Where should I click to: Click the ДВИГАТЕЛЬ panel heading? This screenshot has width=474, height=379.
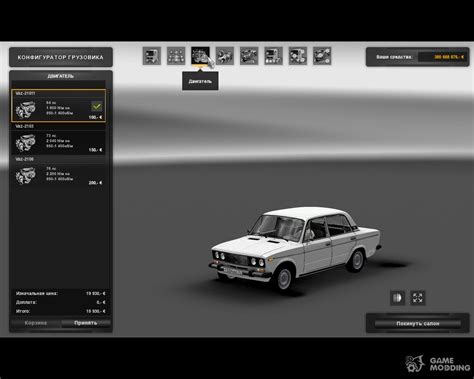(60, 76)
